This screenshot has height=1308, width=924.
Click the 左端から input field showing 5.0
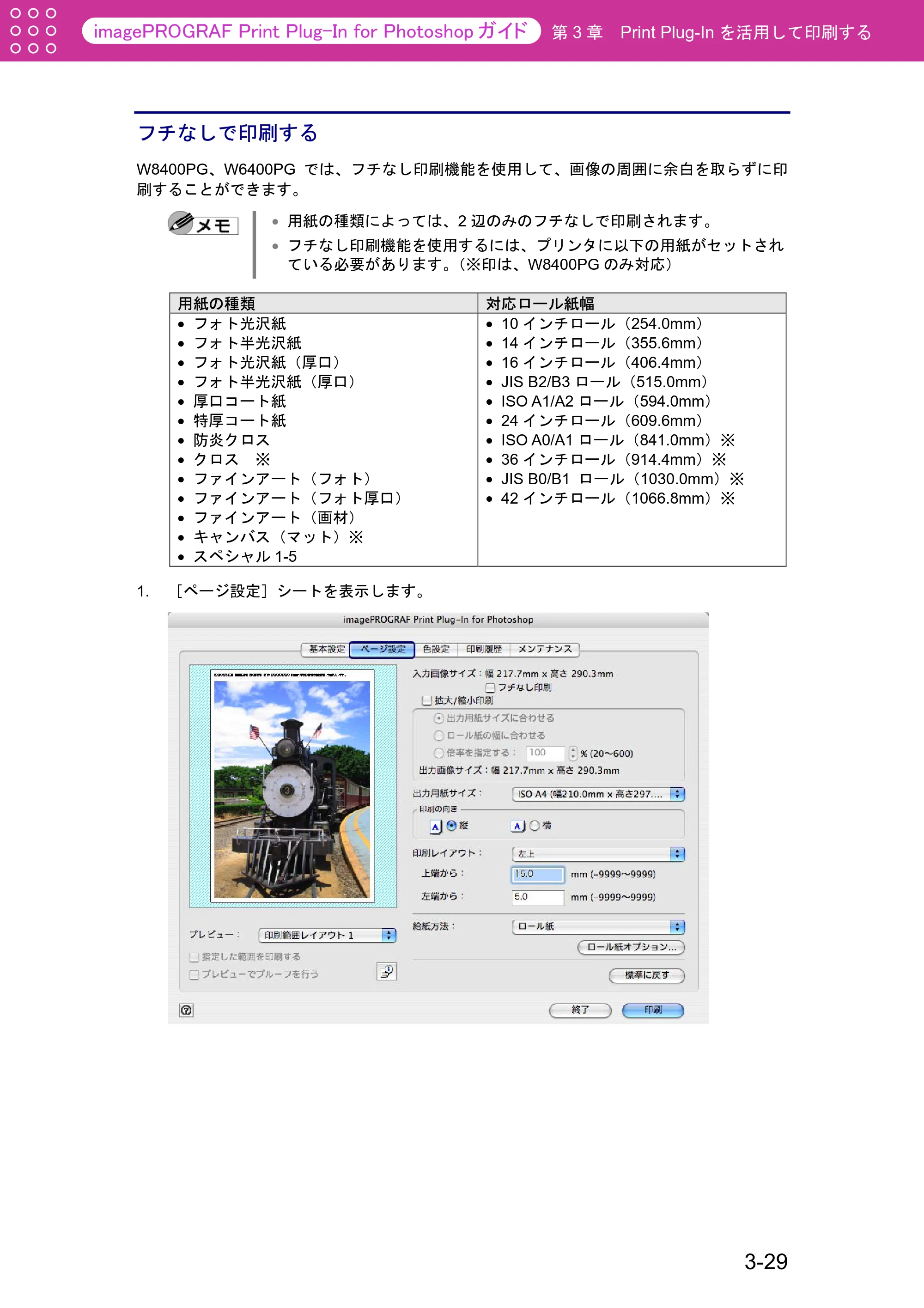538,897
